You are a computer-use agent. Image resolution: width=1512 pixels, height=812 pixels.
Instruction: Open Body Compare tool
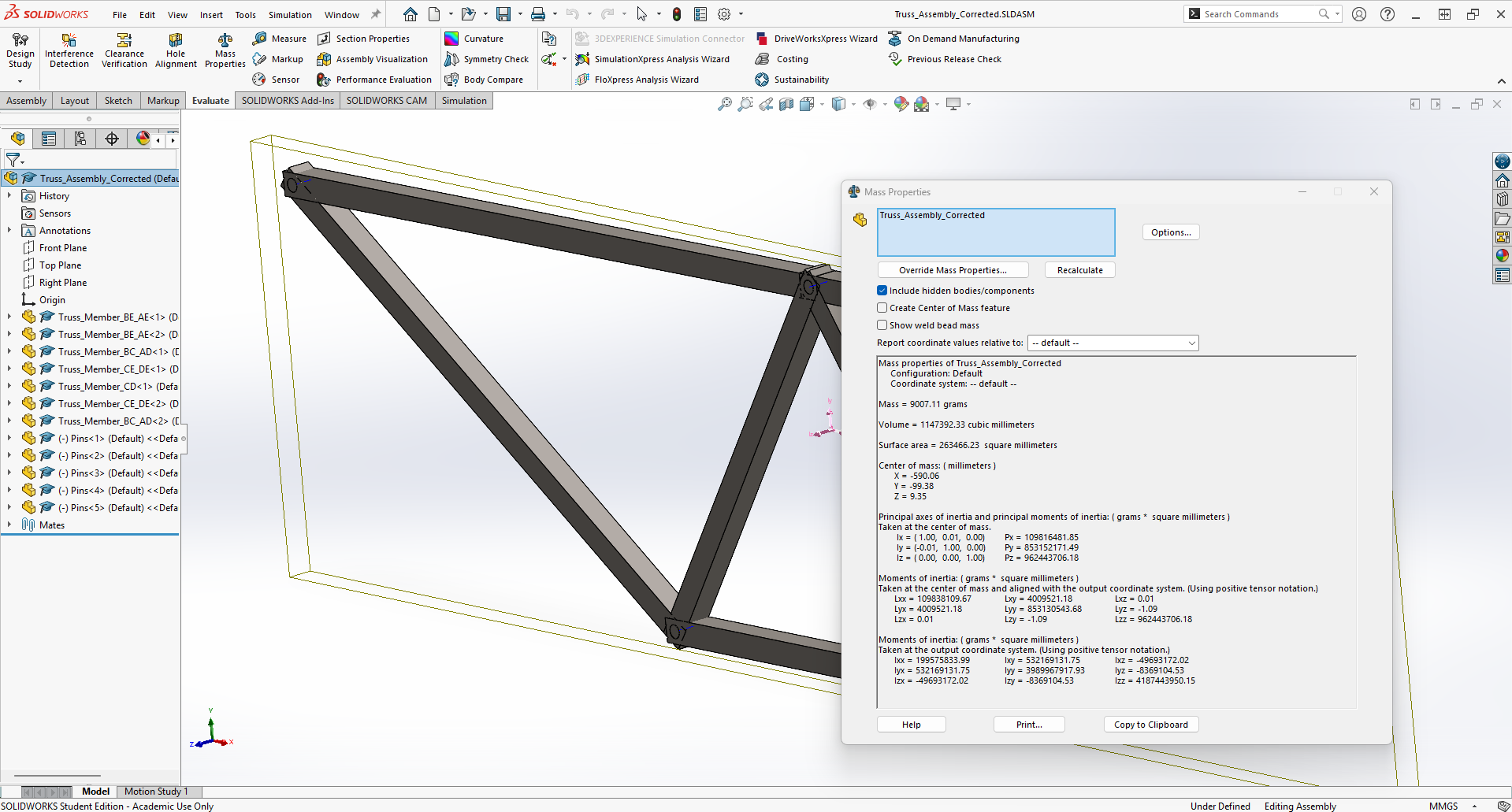484,80
